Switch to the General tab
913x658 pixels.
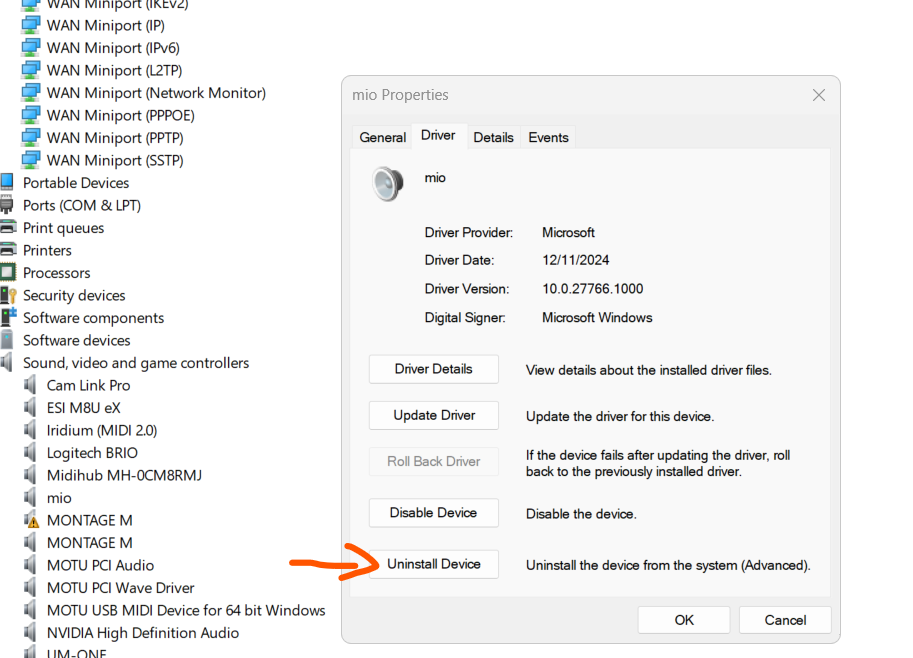coord(383,138)
